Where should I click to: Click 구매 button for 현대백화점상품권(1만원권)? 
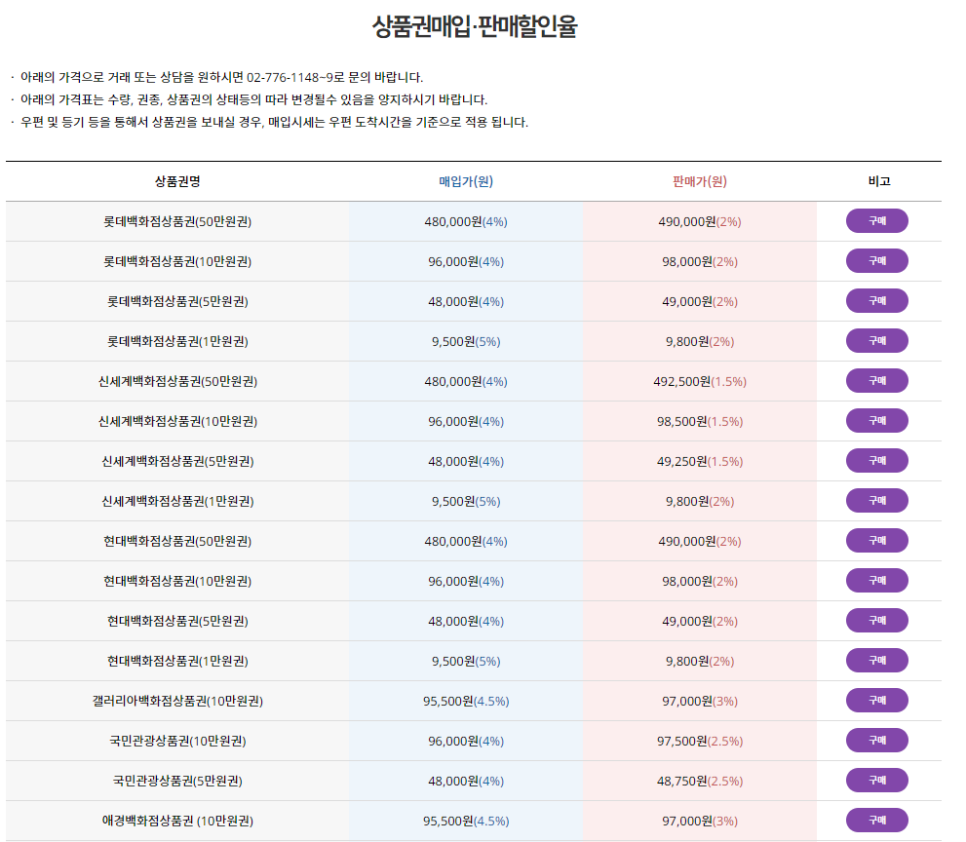[x=877, y=660]
